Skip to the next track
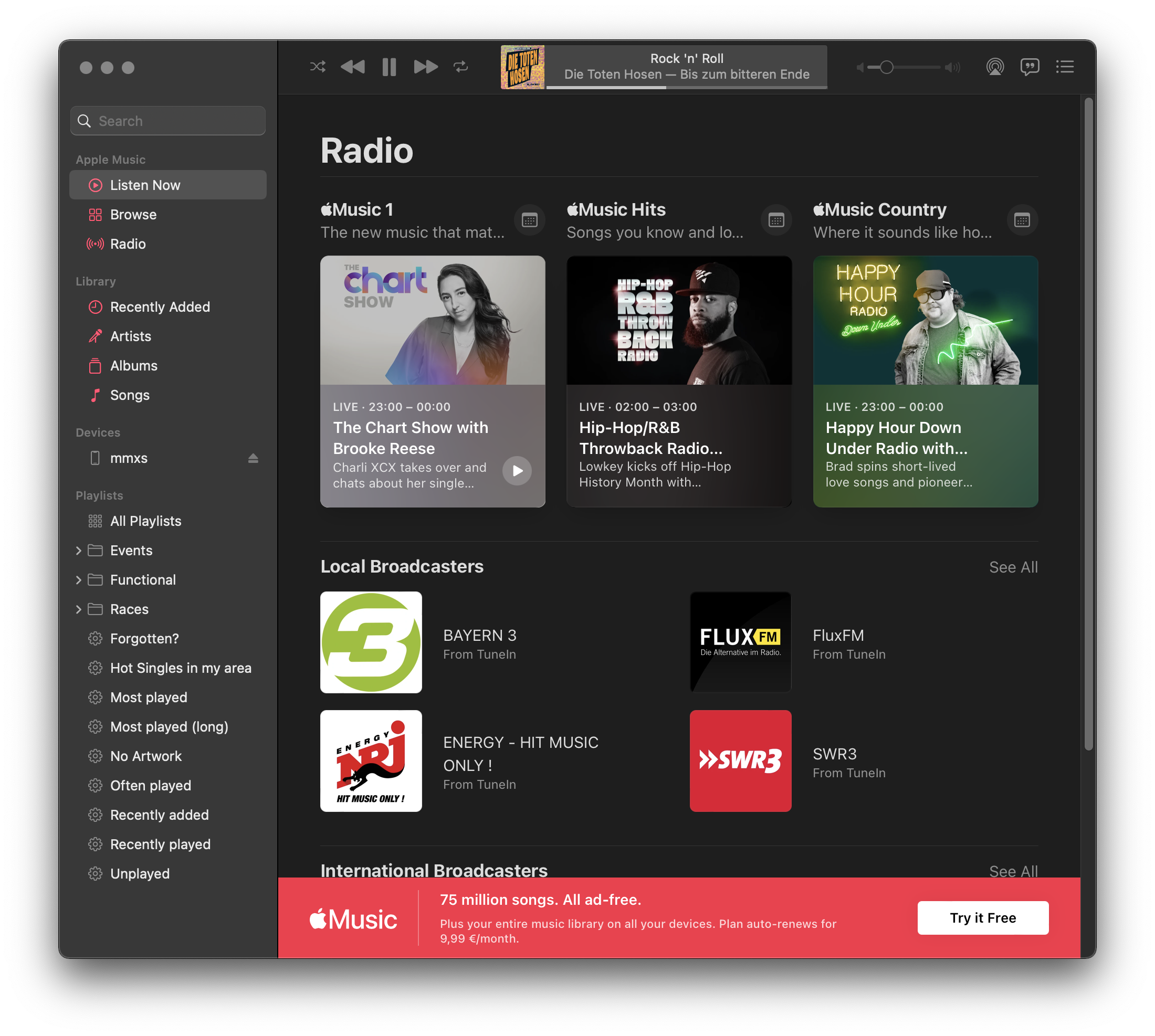Screen dimensions: 1155x1036 tap(425, 67)
